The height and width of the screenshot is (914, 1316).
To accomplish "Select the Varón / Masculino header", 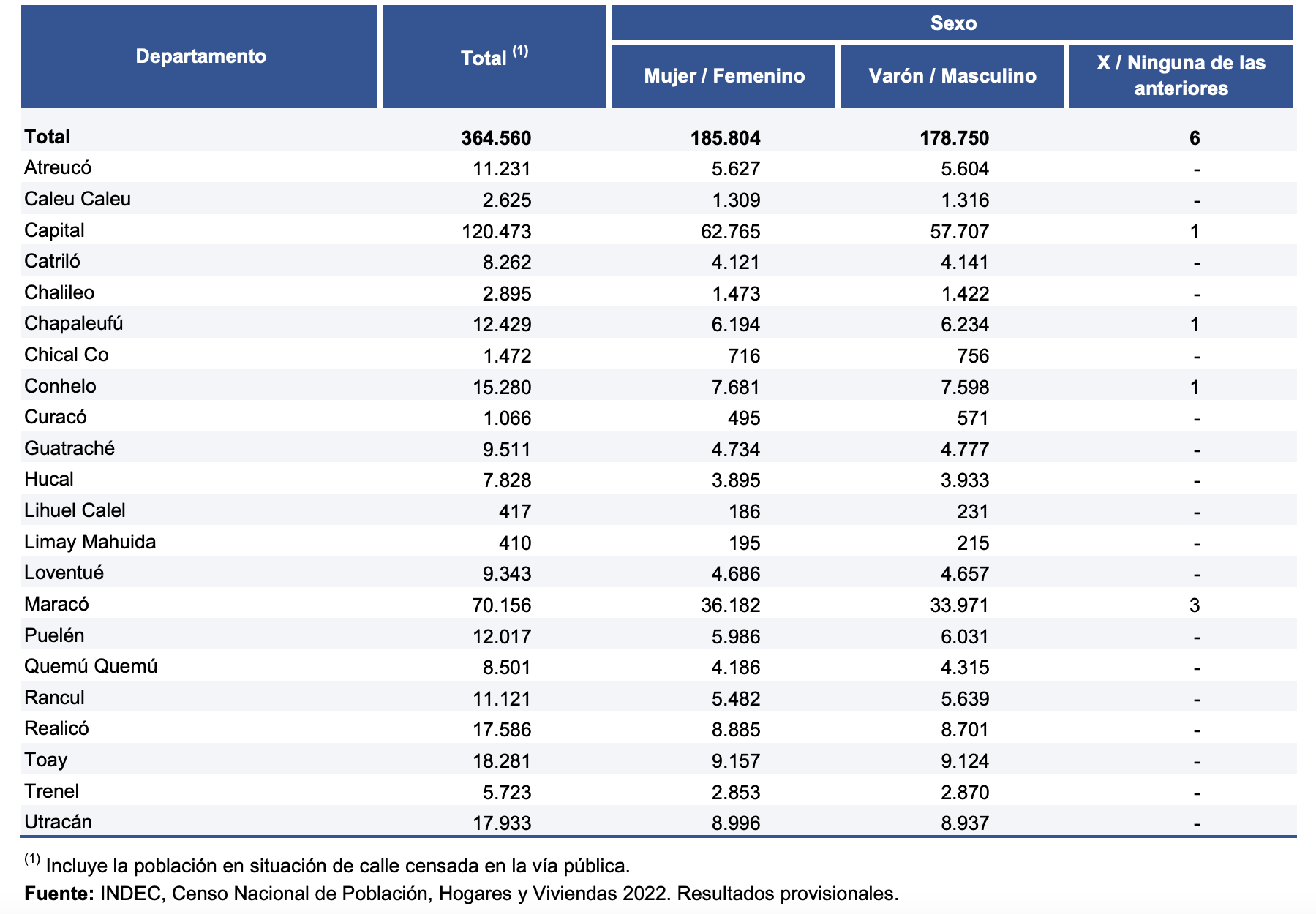I will [x=952, y=76].
